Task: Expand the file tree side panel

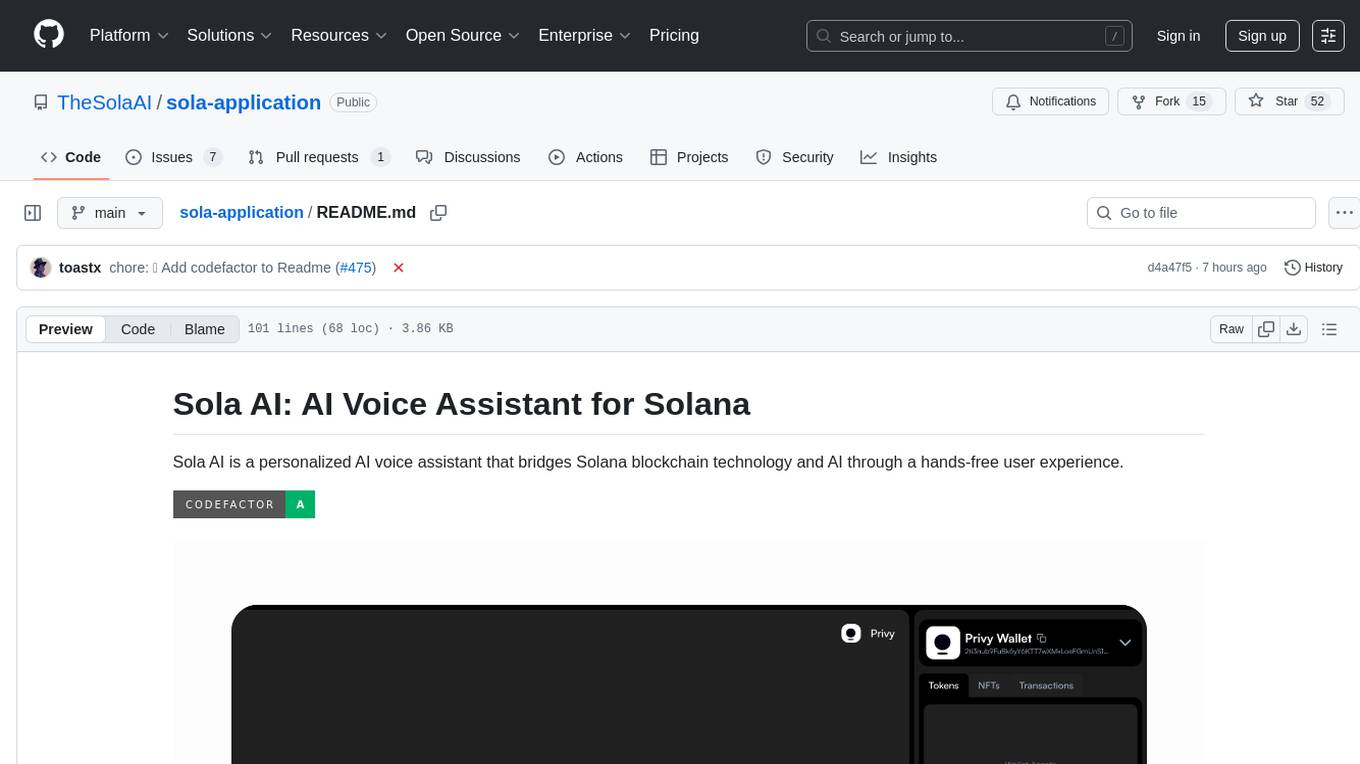Action: click(33, 213)
